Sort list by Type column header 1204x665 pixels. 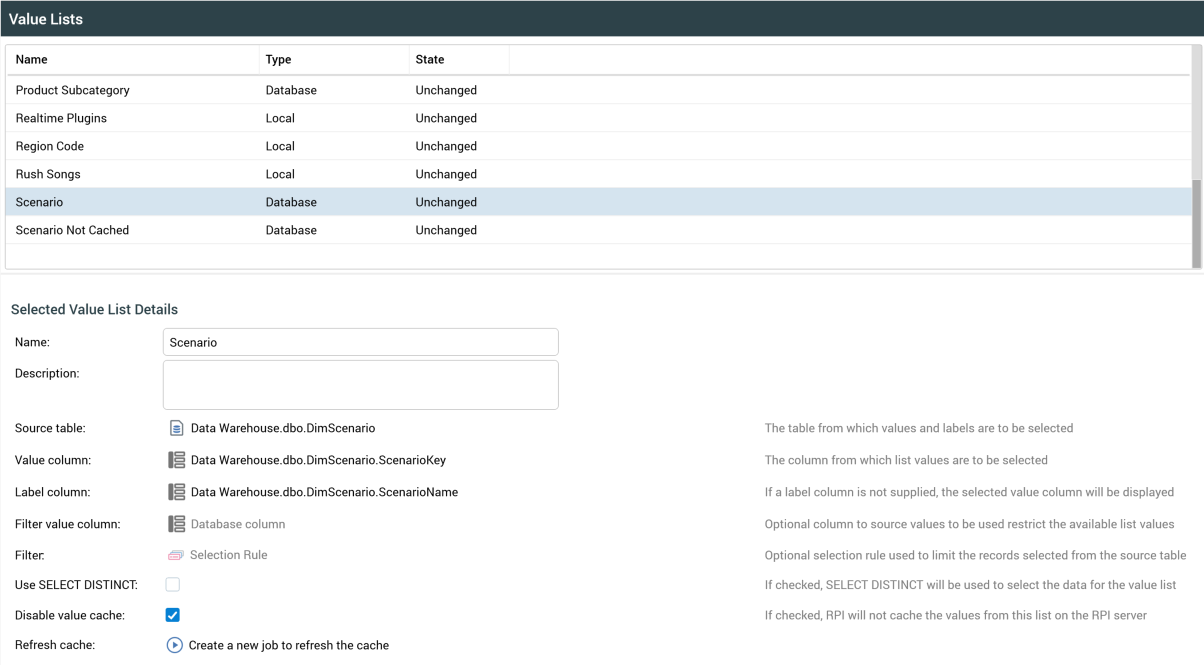click(278, 60)
